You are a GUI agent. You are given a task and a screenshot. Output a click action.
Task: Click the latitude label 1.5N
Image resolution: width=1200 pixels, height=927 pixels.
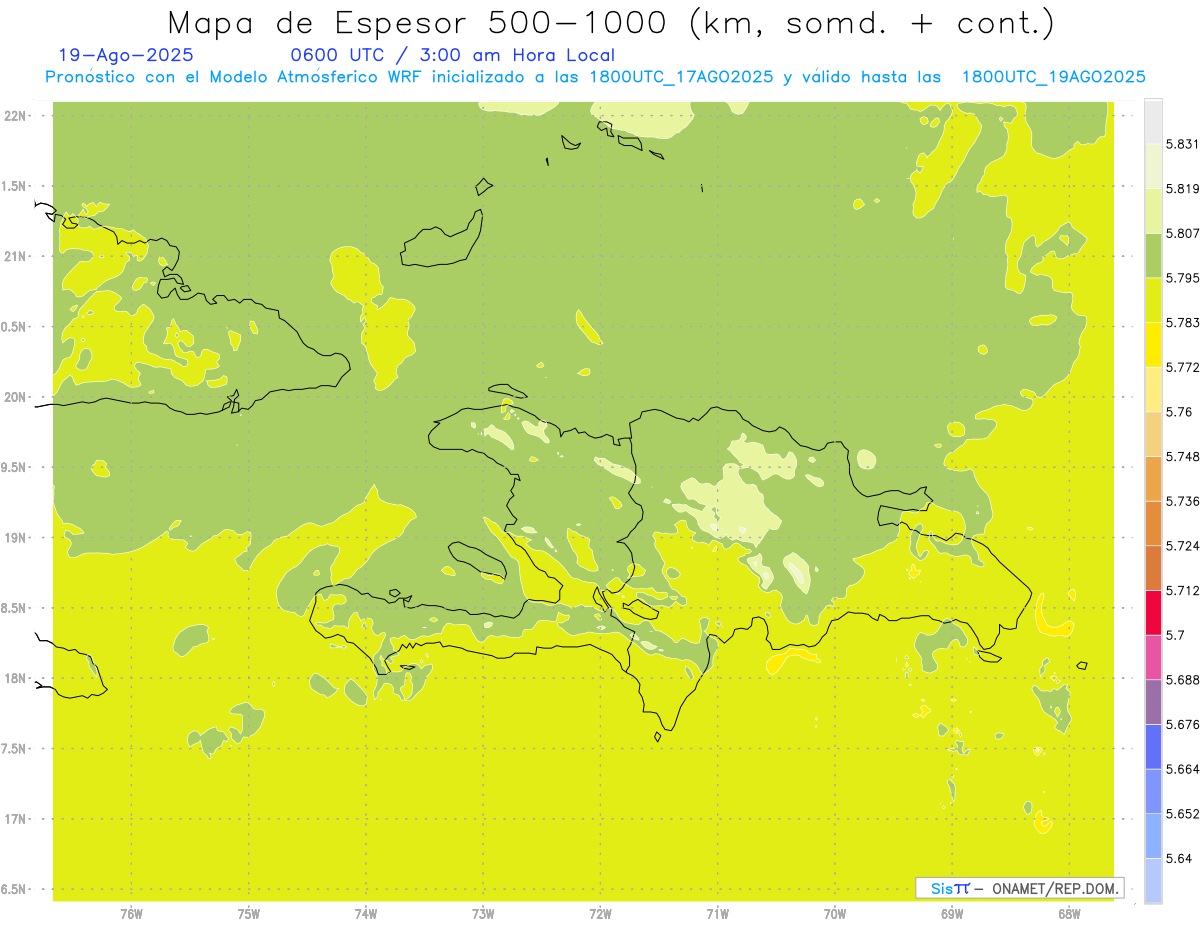(x=14, y=186)
